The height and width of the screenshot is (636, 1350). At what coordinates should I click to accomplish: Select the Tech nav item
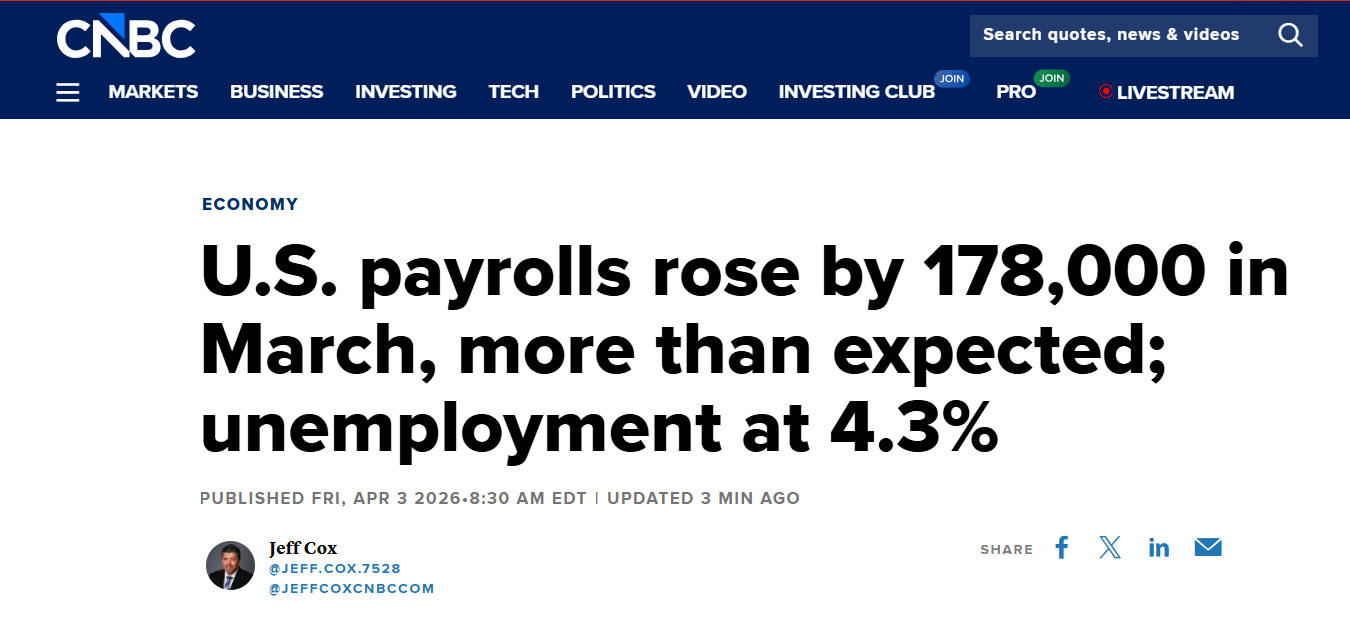(513, 92)
